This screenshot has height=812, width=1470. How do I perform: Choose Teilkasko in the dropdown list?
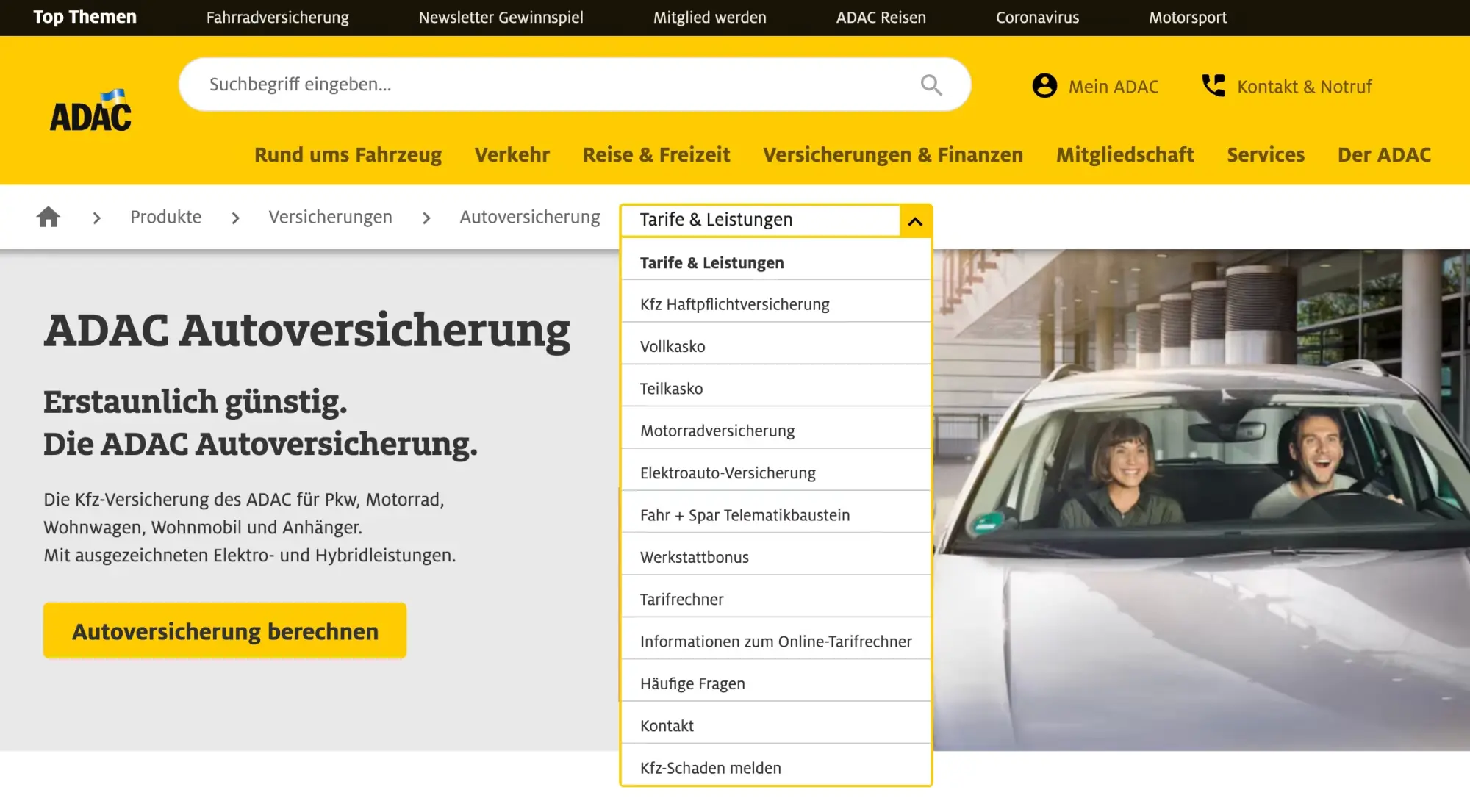click(671, 389)
